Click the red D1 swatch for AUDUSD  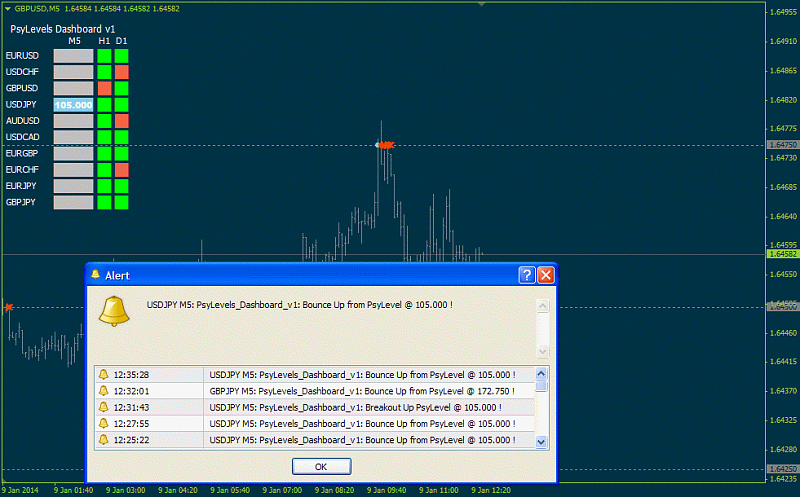point(122,121)
